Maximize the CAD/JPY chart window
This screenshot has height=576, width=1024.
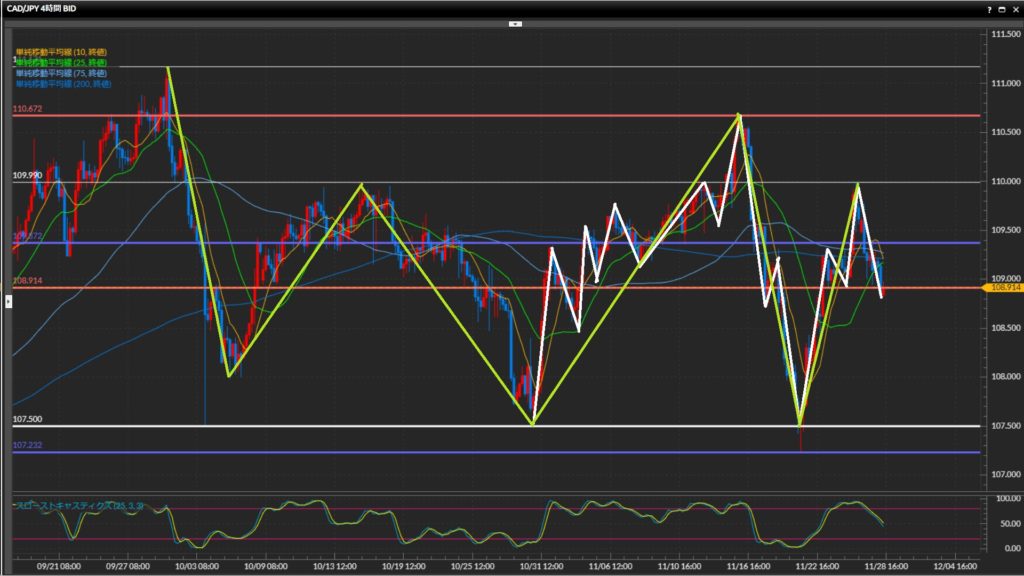tap(1002, 8)
